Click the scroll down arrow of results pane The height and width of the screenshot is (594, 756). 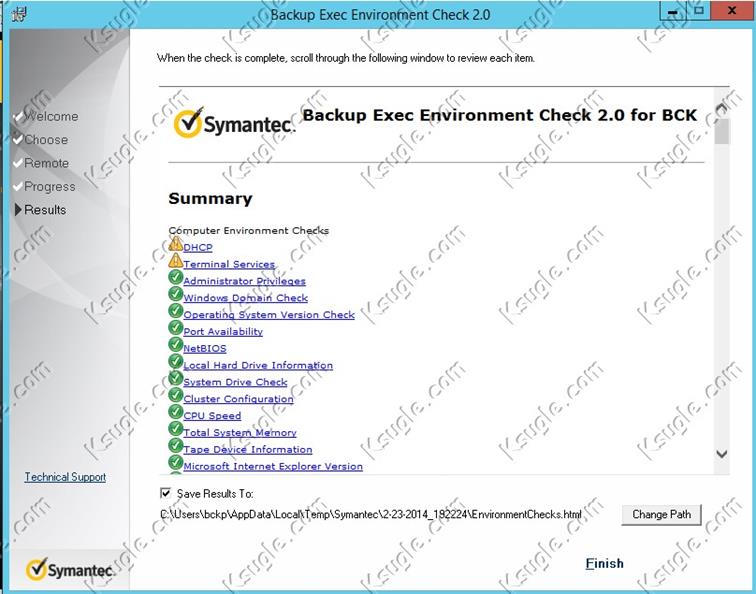point(722,454)
